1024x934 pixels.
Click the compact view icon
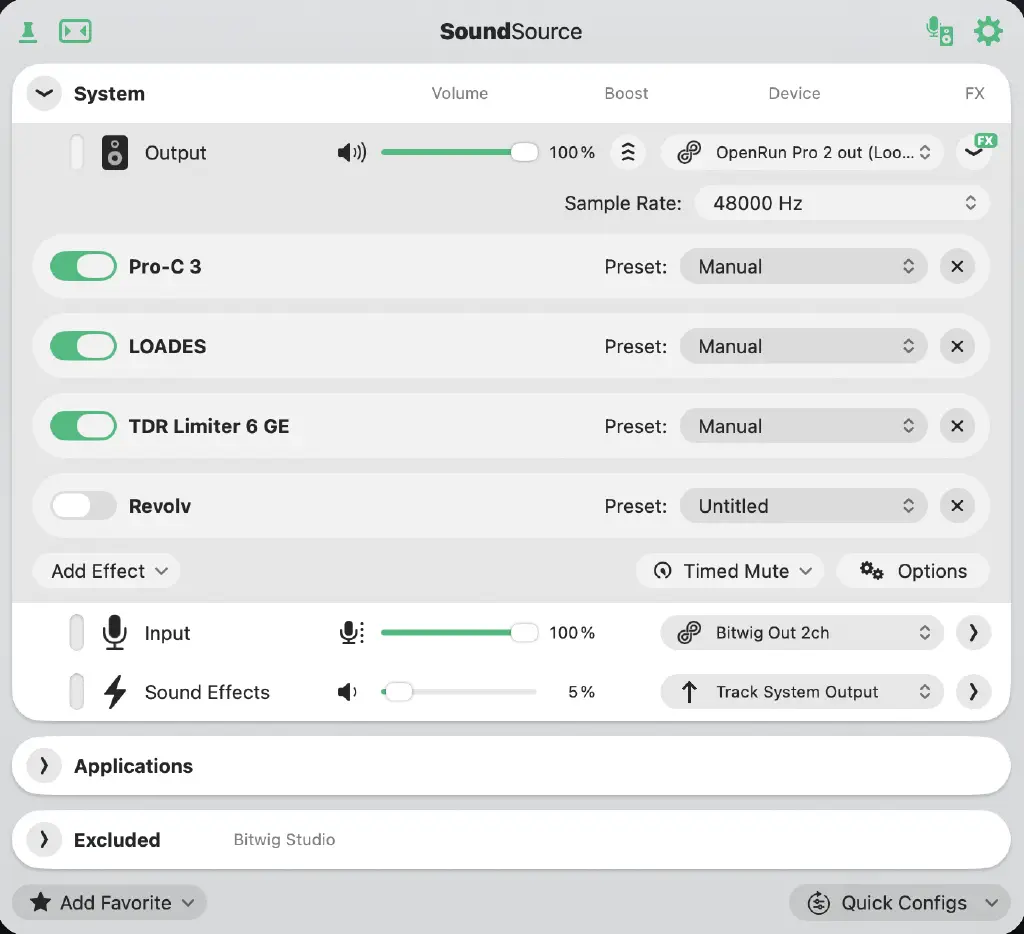pos(75,31)
